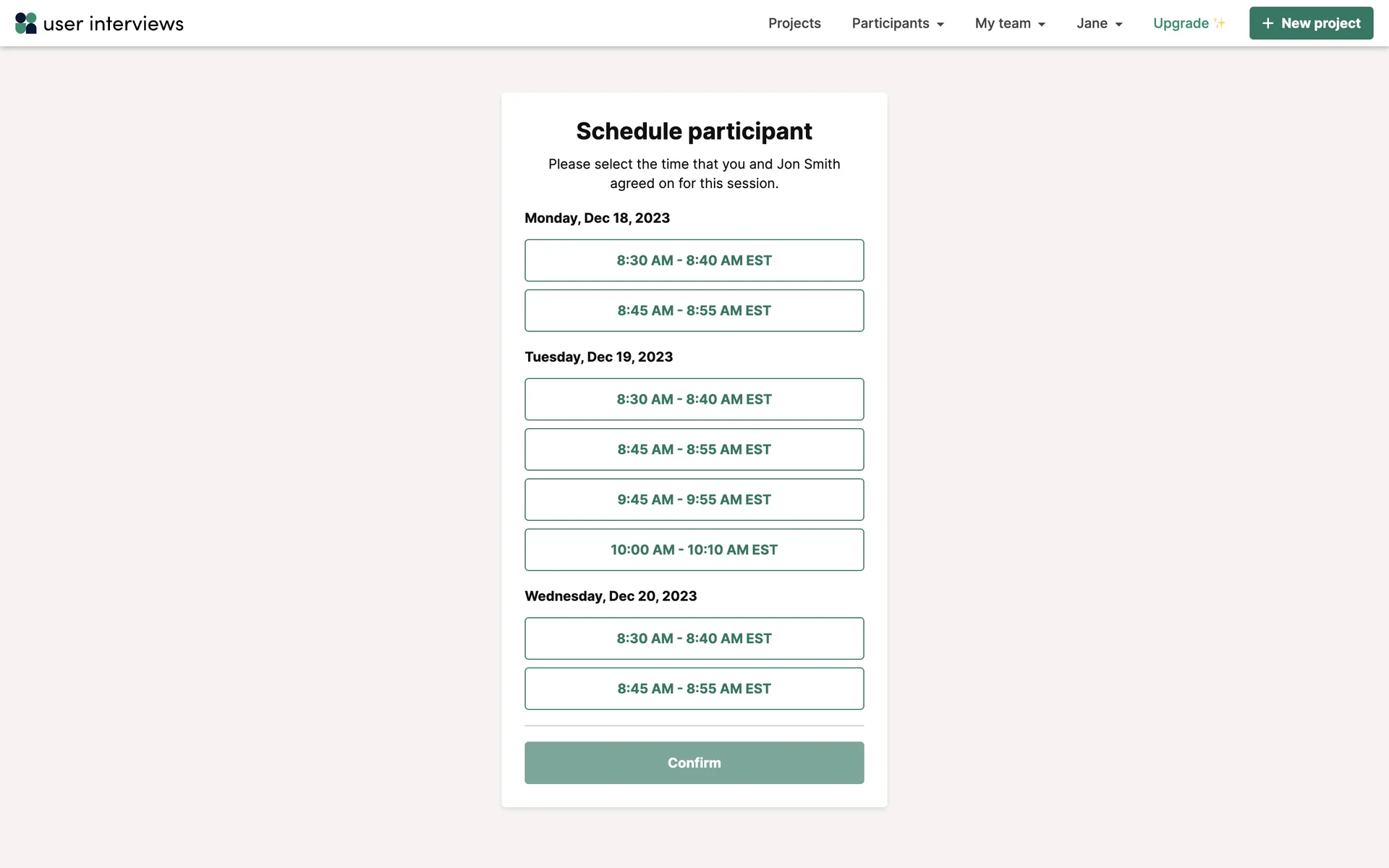
Task: Click the Upgrade link
Action: click(1181, 23)
